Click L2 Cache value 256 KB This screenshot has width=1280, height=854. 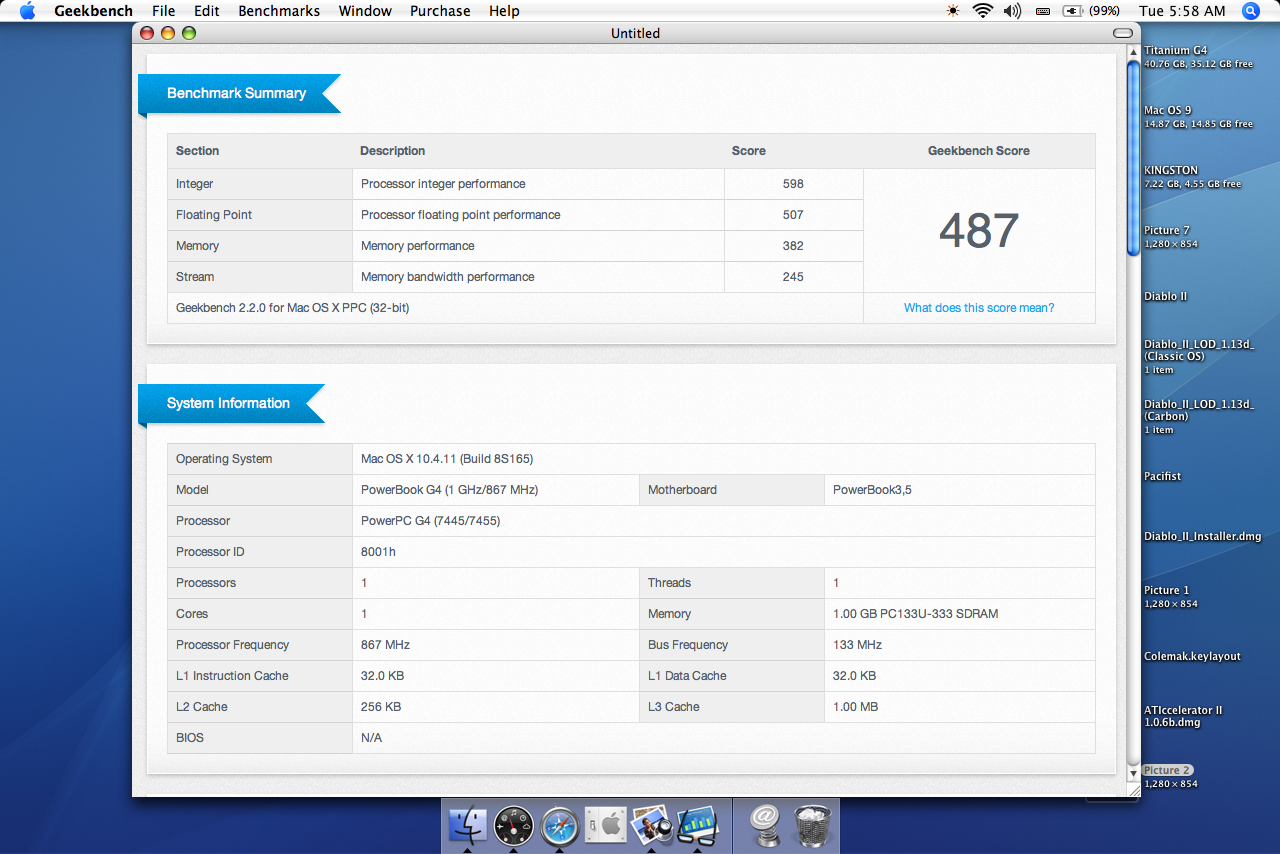pyautogui.click(x=381, y=707)
